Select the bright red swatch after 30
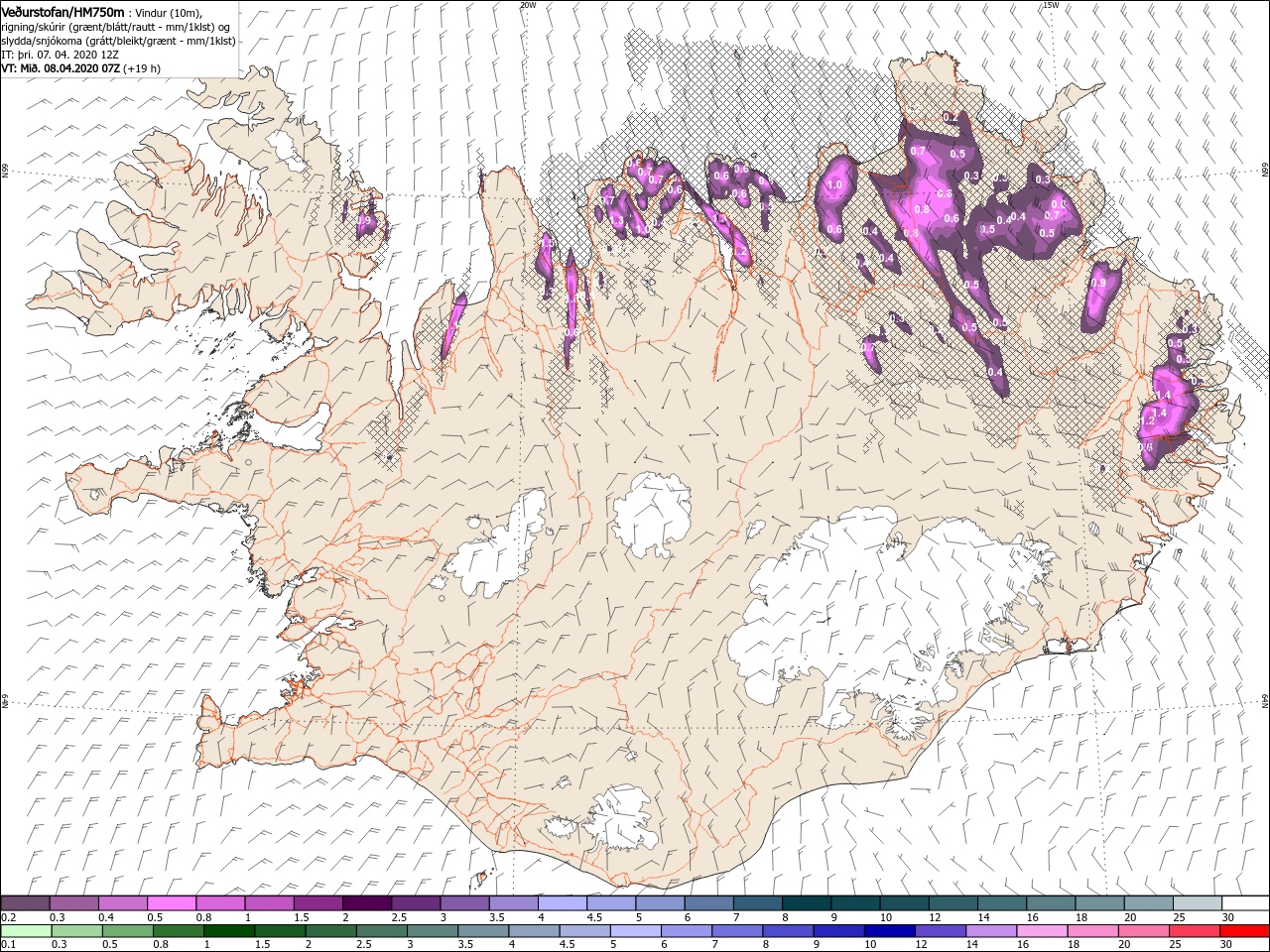The width and height of the screenshot is (1270, 952). tap(1245, 931)
